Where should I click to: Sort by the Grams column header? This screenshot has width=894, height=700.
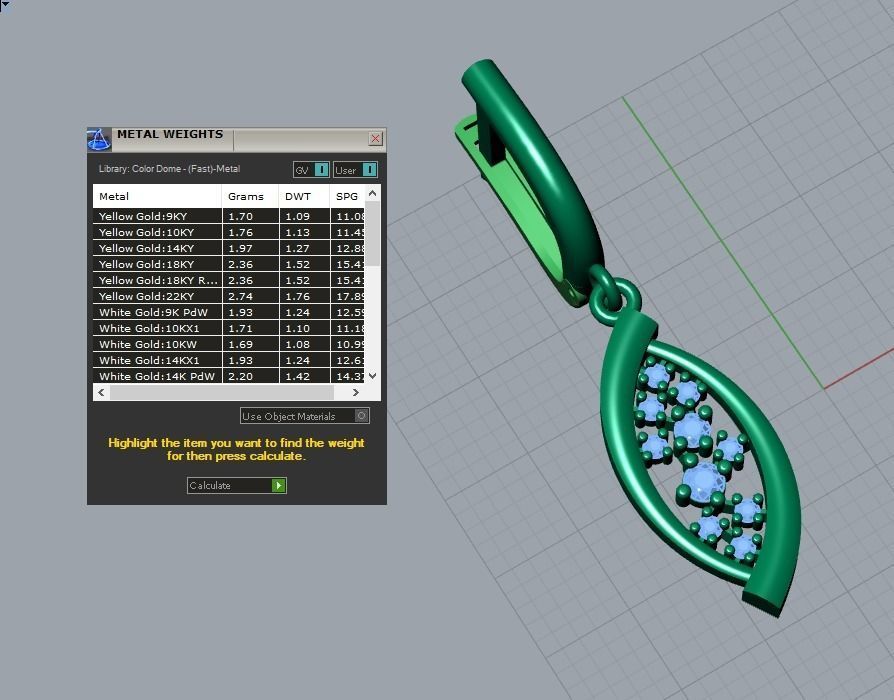point(250,196)
